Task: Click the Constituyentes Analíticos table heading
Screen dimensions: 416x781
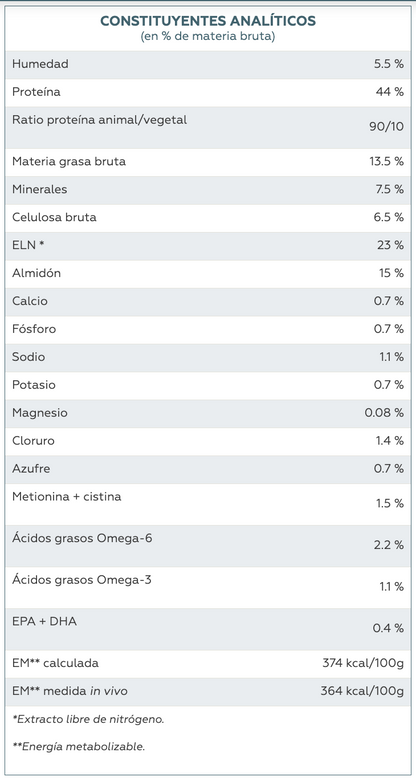Action: [208, 21]
